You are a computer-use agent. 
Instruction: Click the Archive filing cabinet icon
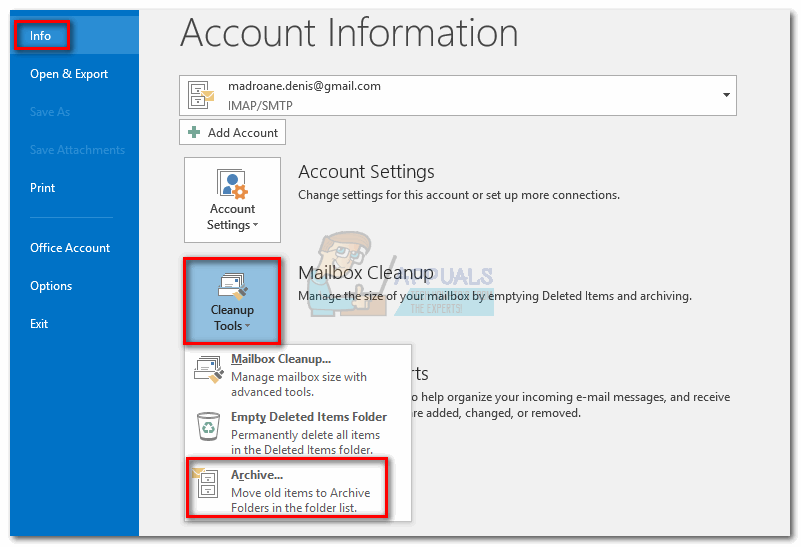pos(206,483)
